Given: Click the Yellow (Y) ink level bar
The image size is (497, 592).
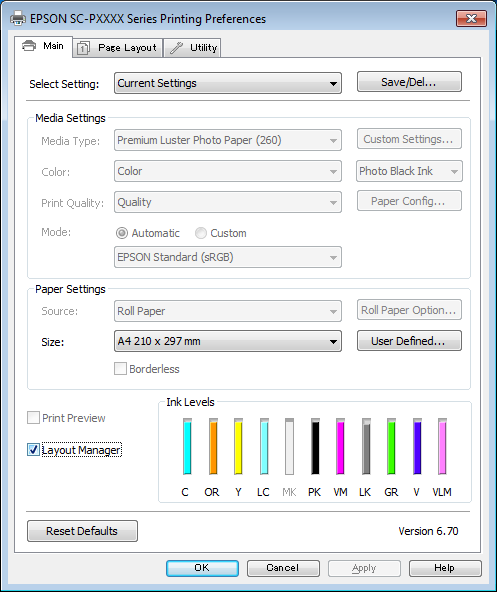Looking at the screenshot, I should point(238,446).
